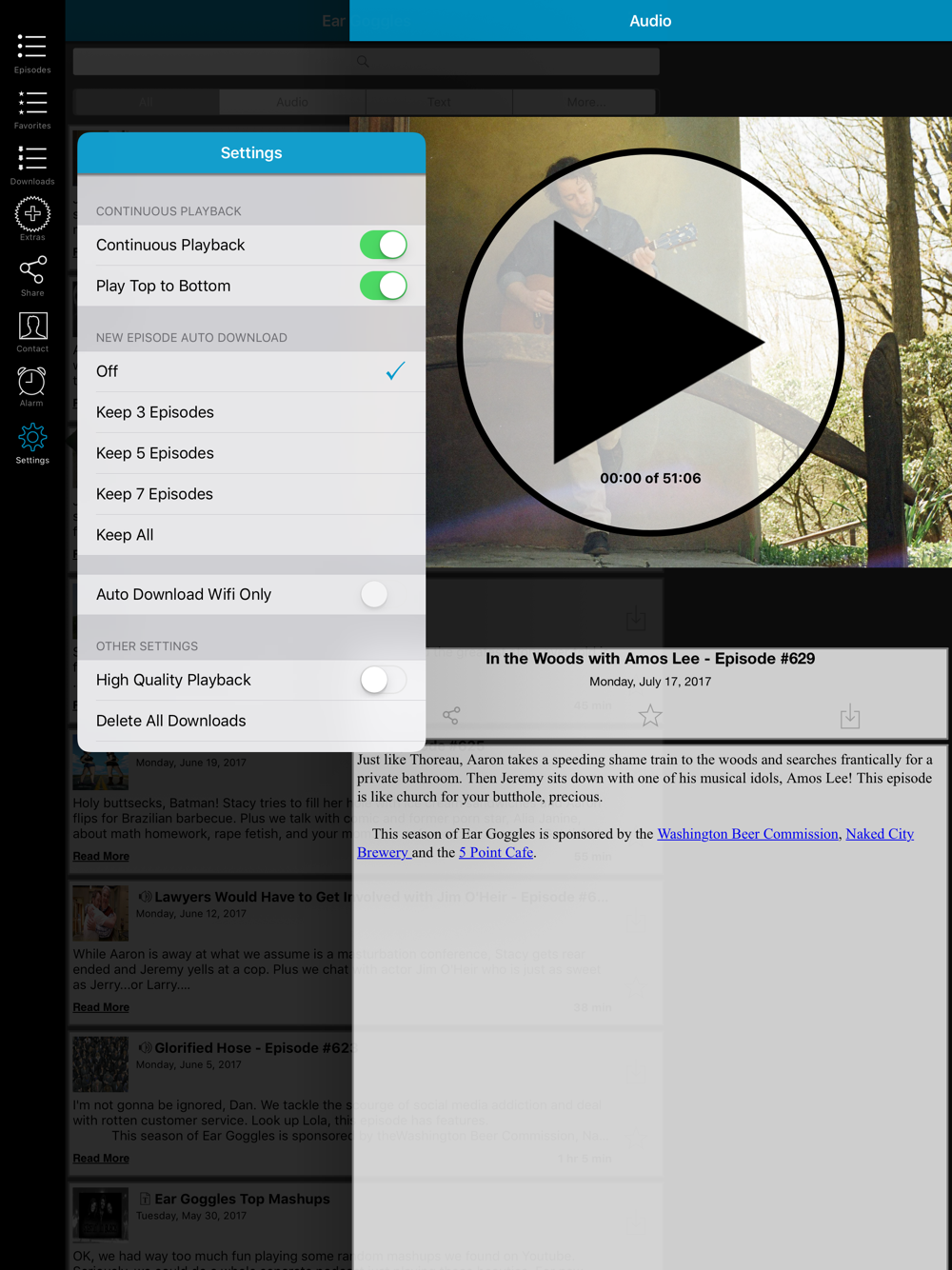Open the Episodes list in sidebar

(x=31, y=53)
